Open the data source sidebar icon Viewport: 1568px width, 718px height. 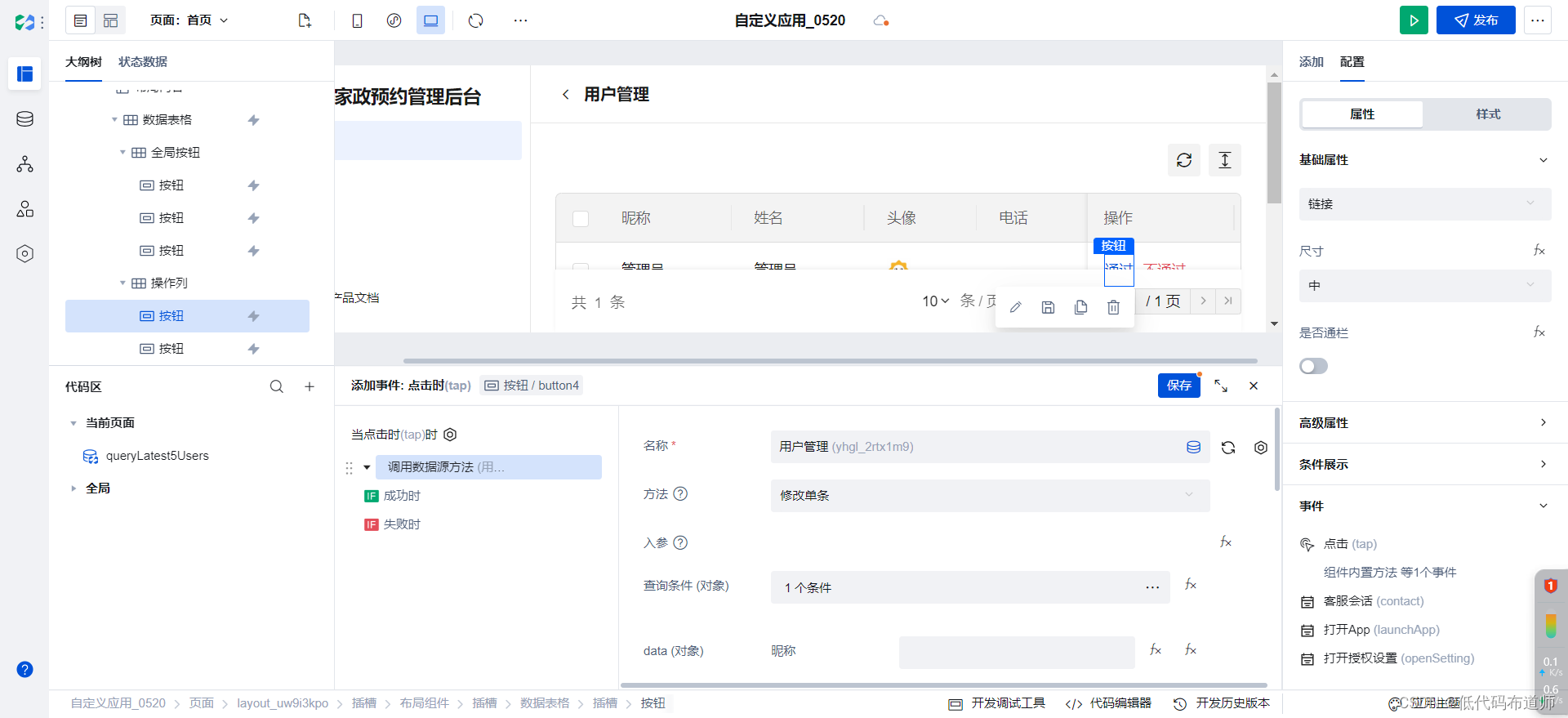click(24, 119)
